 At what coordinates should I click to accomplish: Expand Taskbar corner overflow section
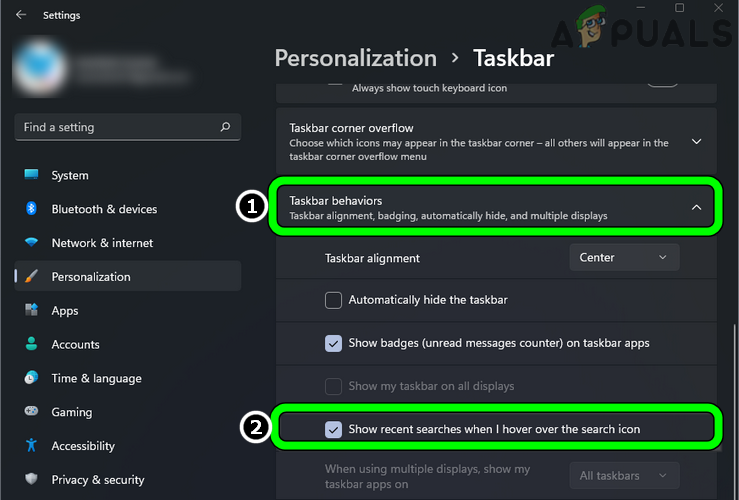(696, 142)
